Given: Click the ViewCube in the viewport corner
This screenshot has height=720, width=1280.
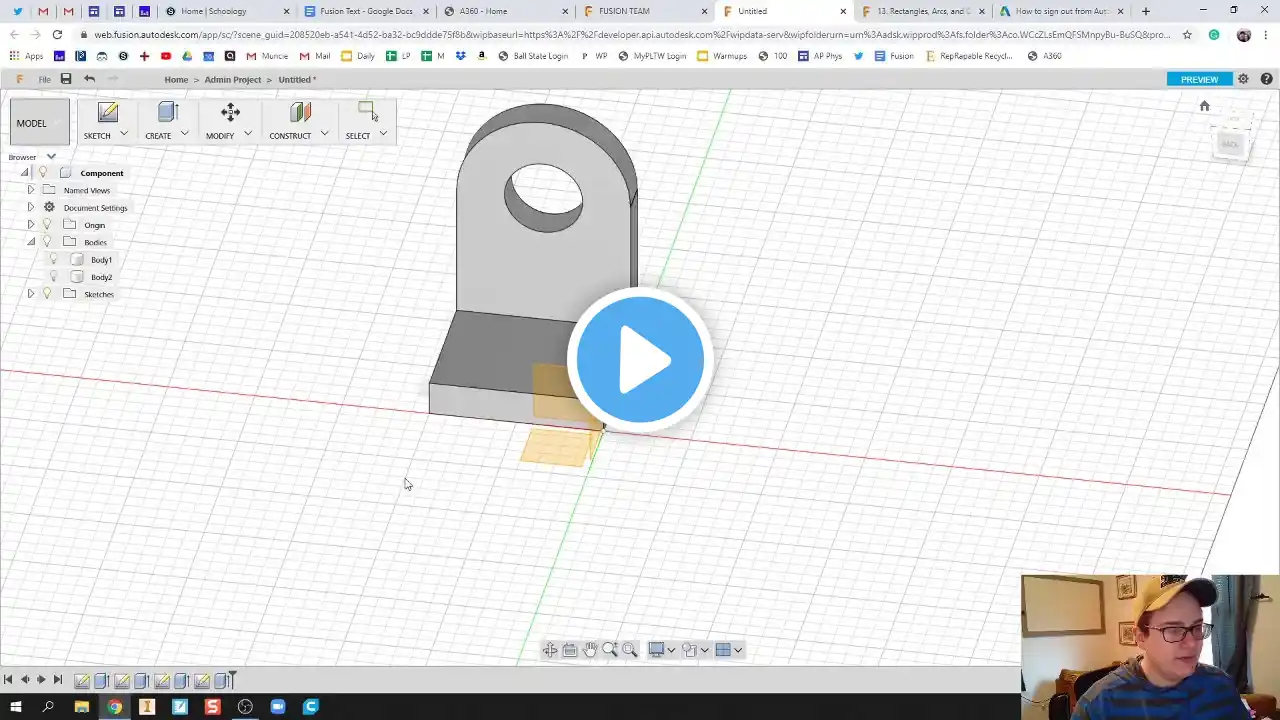Looking at the screenshot, I should [x=1230, y=138].
